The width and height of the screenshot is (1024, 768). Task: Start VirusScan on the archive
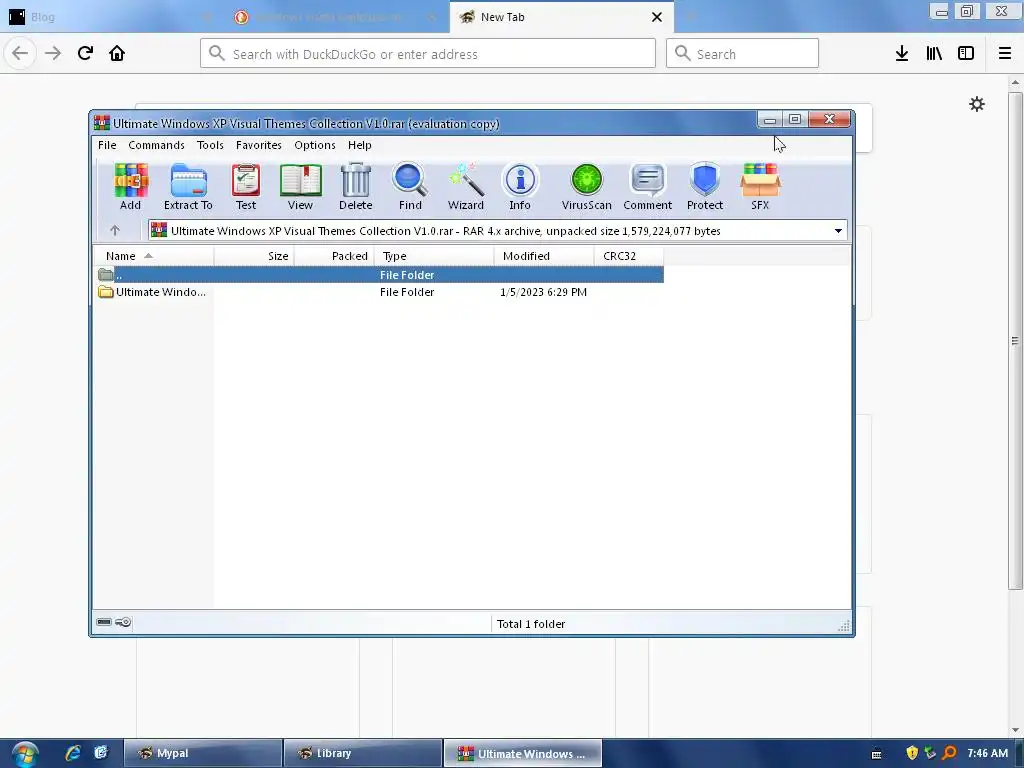click(586, 187)
